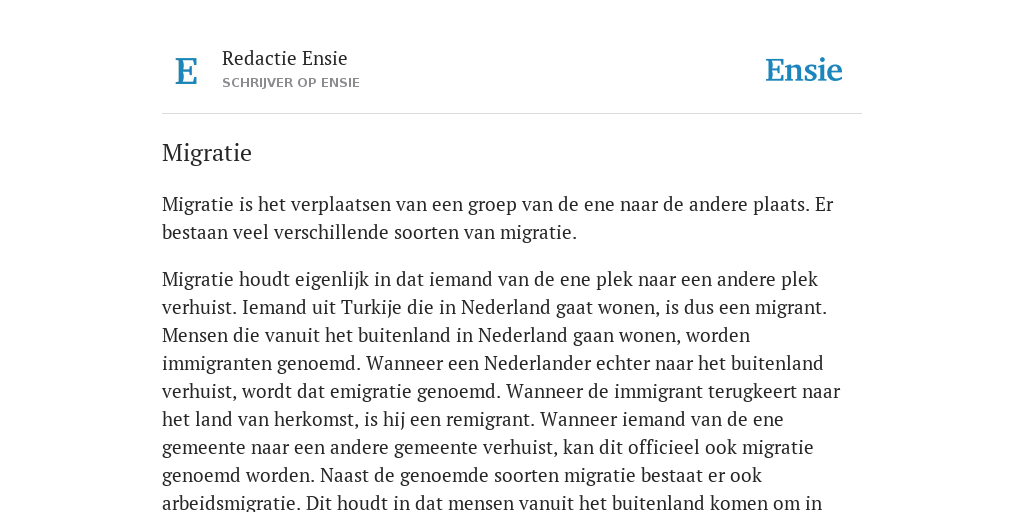The width and height of the screenshot is (1024, 512).
Task: Click the intro paragraph starting 'Migratie is het verplaatsen'
Action: tap(498, 218)
